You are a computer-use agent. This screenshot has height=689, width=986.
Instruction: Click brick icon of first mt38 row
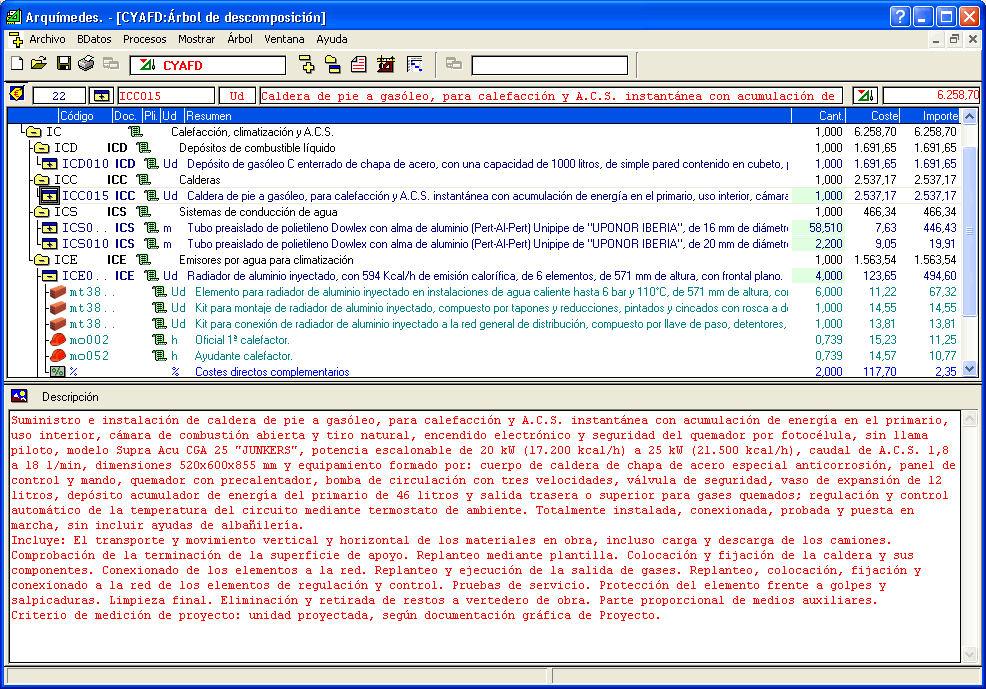58,292
